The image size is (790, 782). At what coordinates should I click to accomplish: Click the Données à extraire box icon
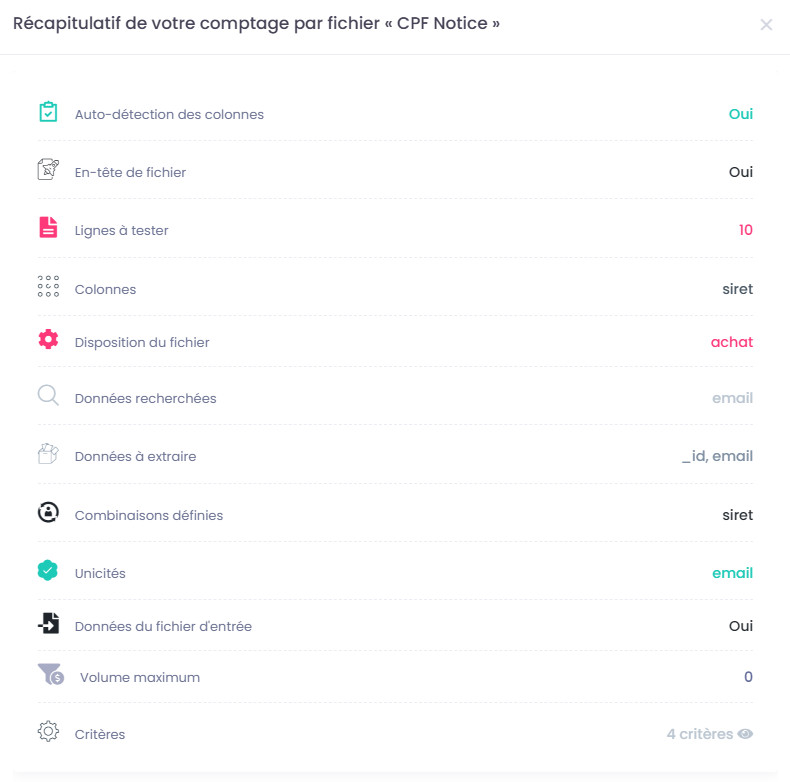(x=48, y=454)
